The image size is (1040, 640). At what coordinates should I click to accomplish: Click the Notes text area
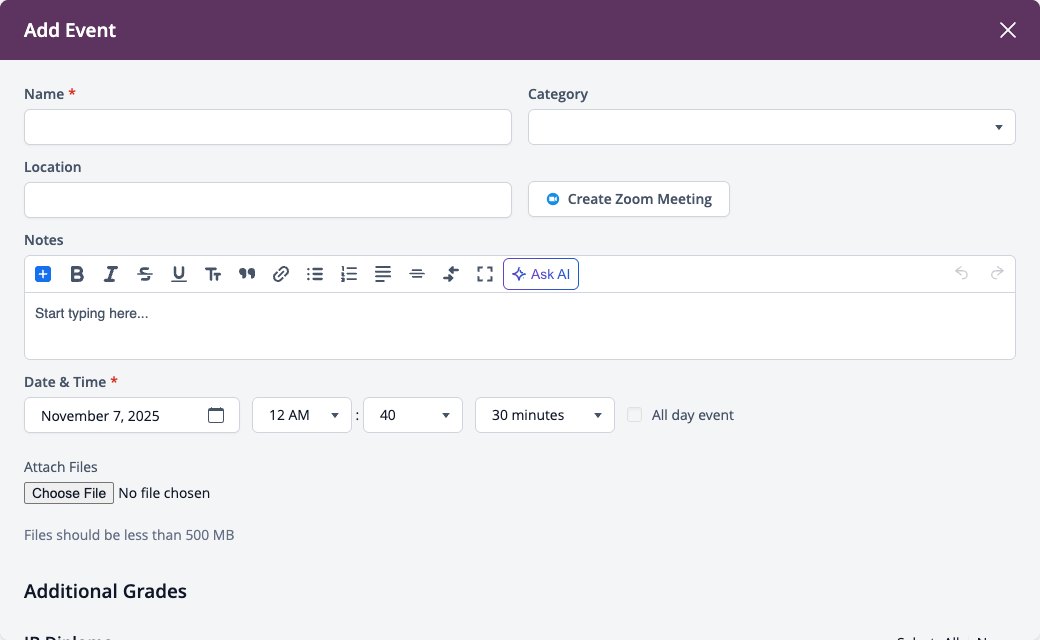520,326
